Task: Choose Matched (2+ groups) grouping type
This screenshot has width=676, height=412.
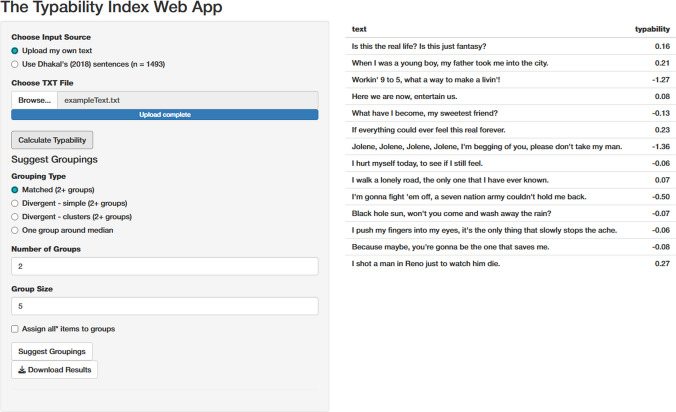Action: click(15, 190)
